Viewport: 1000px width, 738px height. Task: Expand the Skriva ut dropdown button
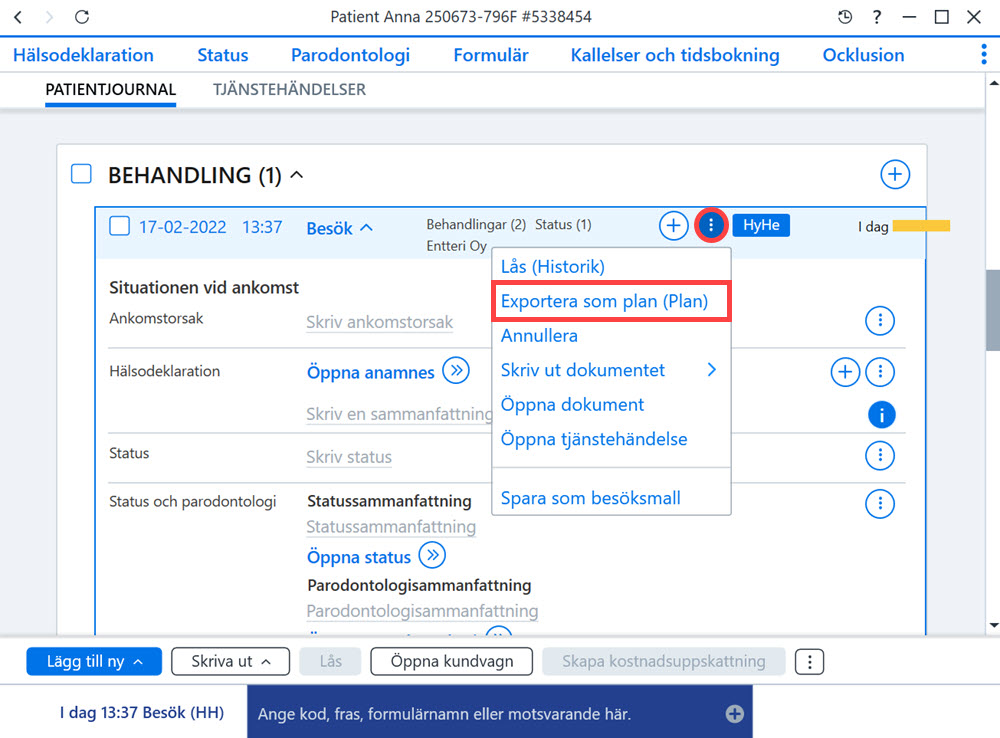pyautogui.click(x=230, y=661)
